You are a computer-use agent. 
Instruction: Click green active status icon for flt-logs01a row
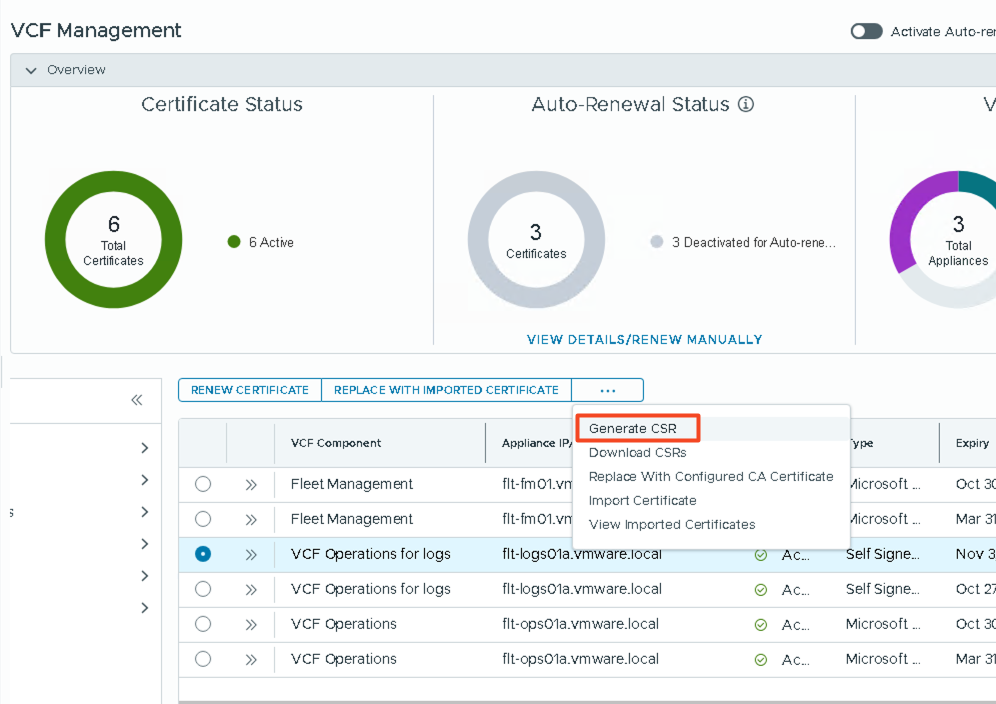761,555
